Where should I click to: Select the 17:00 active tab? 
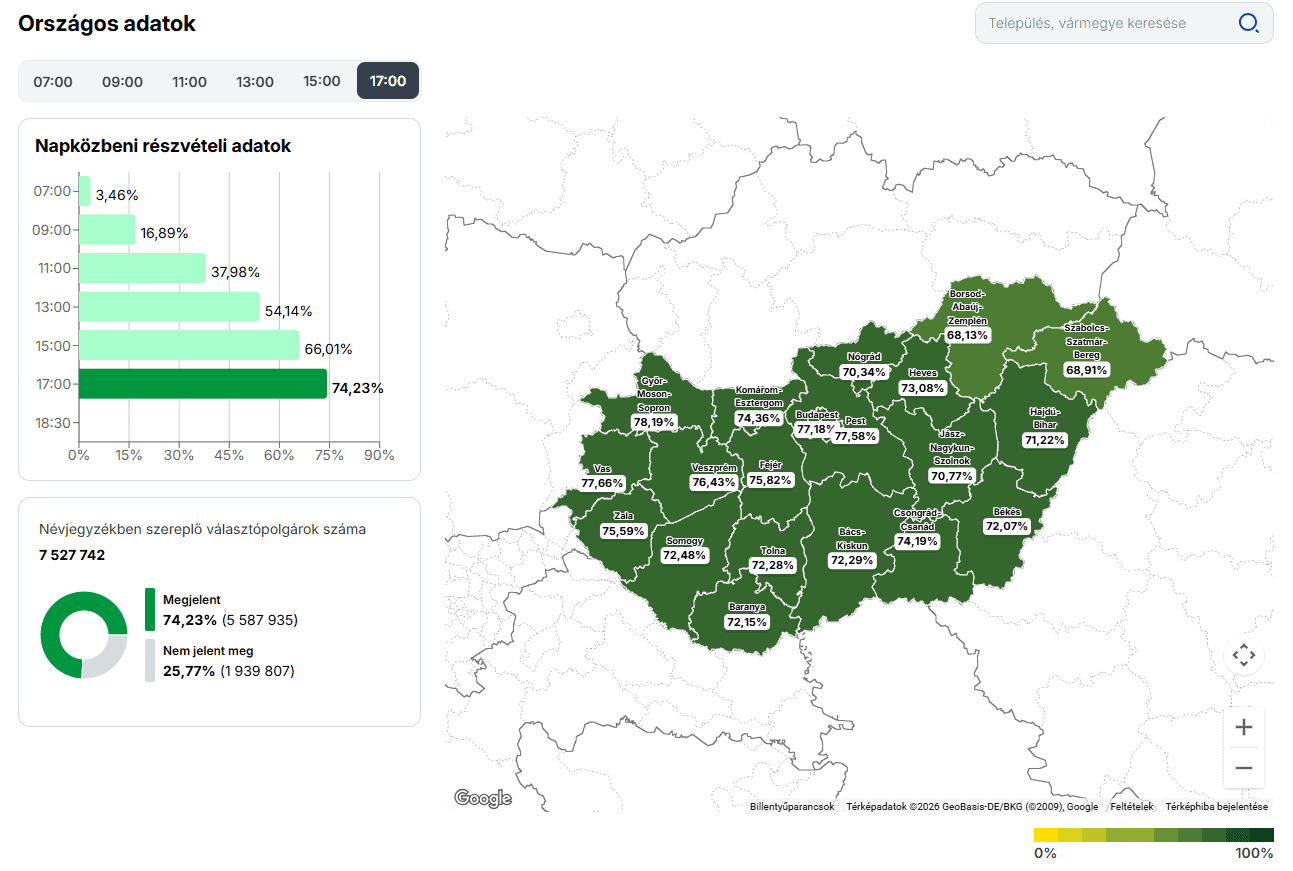tap(388, 82)
